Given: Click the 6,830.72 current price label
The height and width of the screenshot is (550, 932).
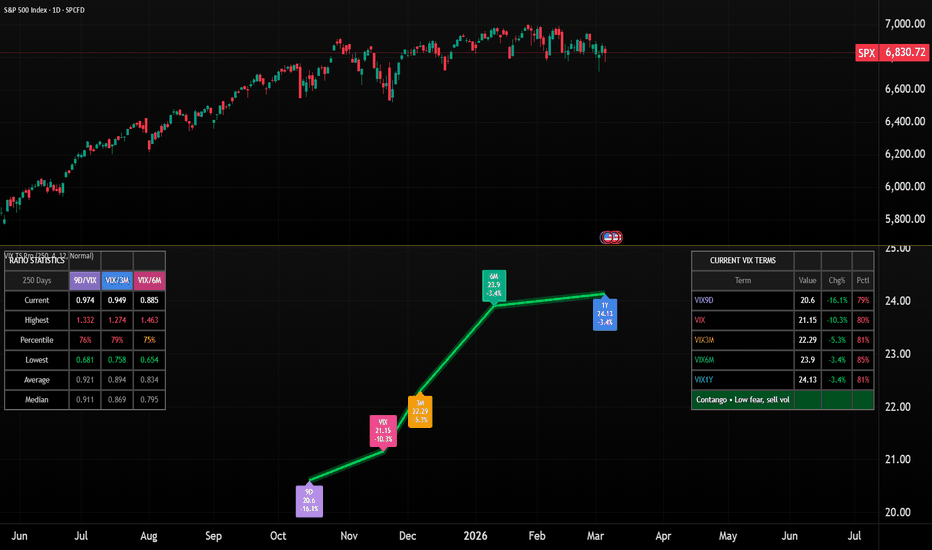Looking at the screenshot, I should 905,52.
